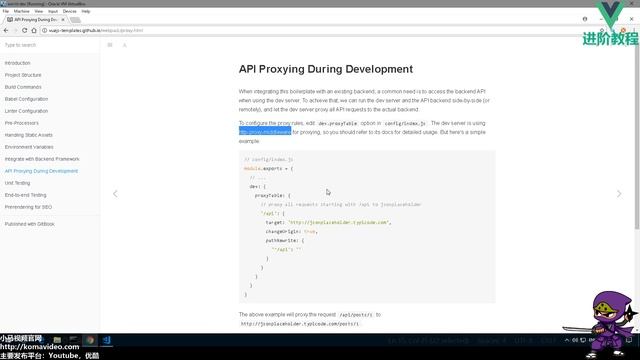Click the /api/posts/1 inline code
The image size is (640, 360).
point(356,315)
